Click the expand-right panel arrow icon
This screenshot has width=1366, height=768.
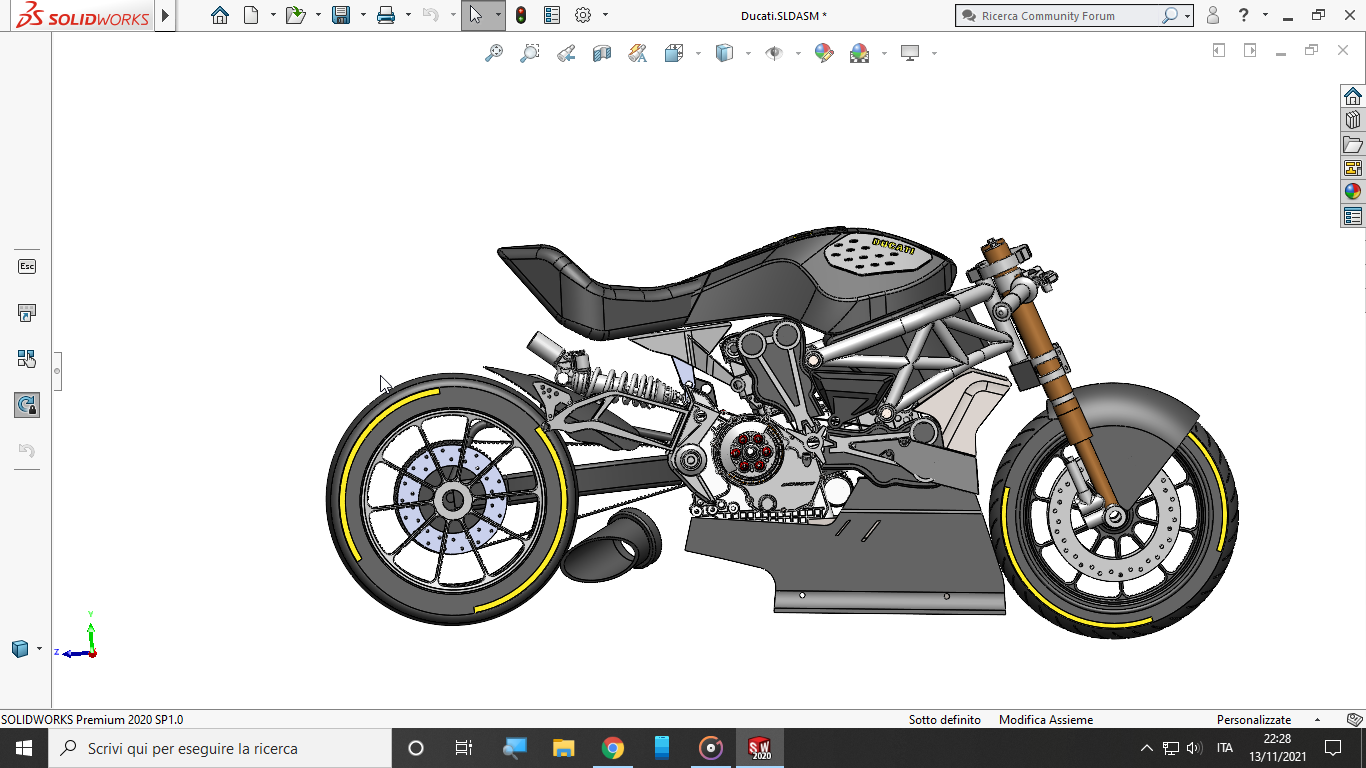tap(1250, 50)
